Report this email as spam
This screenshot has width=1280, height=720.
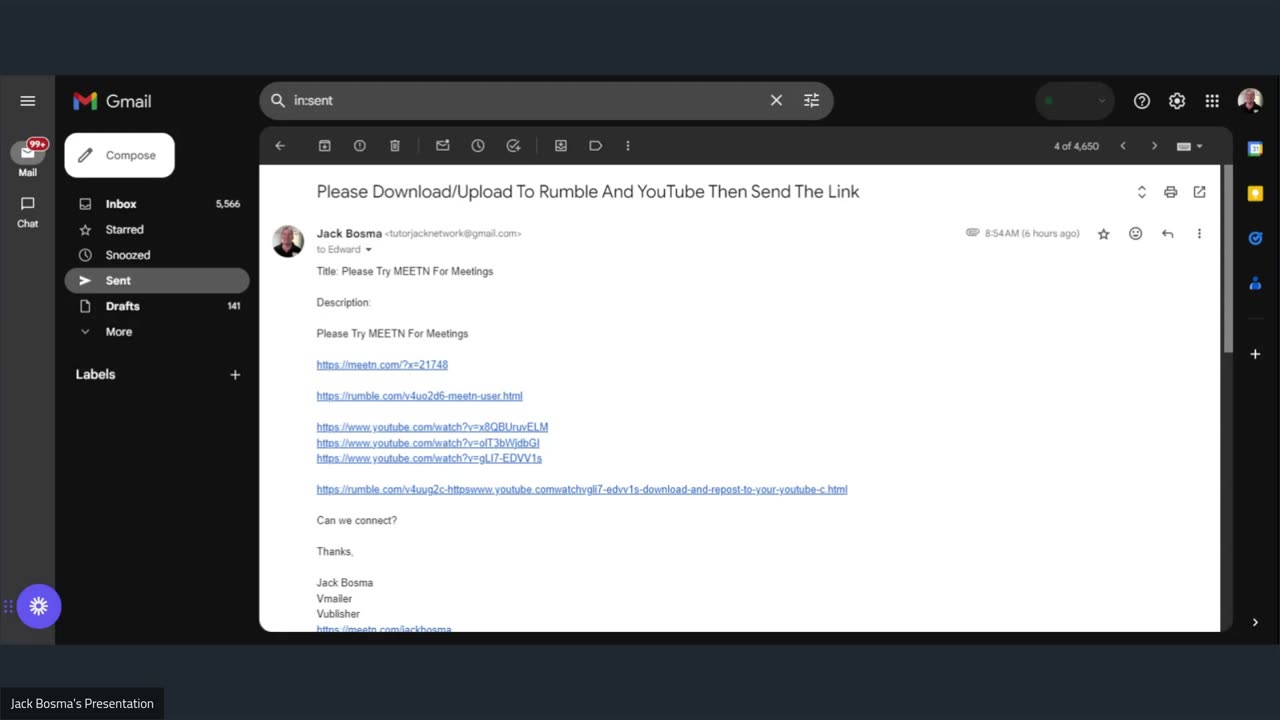tap(360, 146)
